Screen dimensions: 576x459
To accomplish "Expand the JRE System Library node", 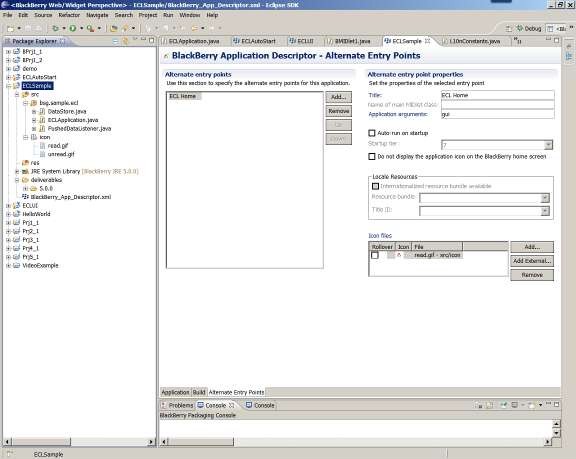I will coord(17,171).
